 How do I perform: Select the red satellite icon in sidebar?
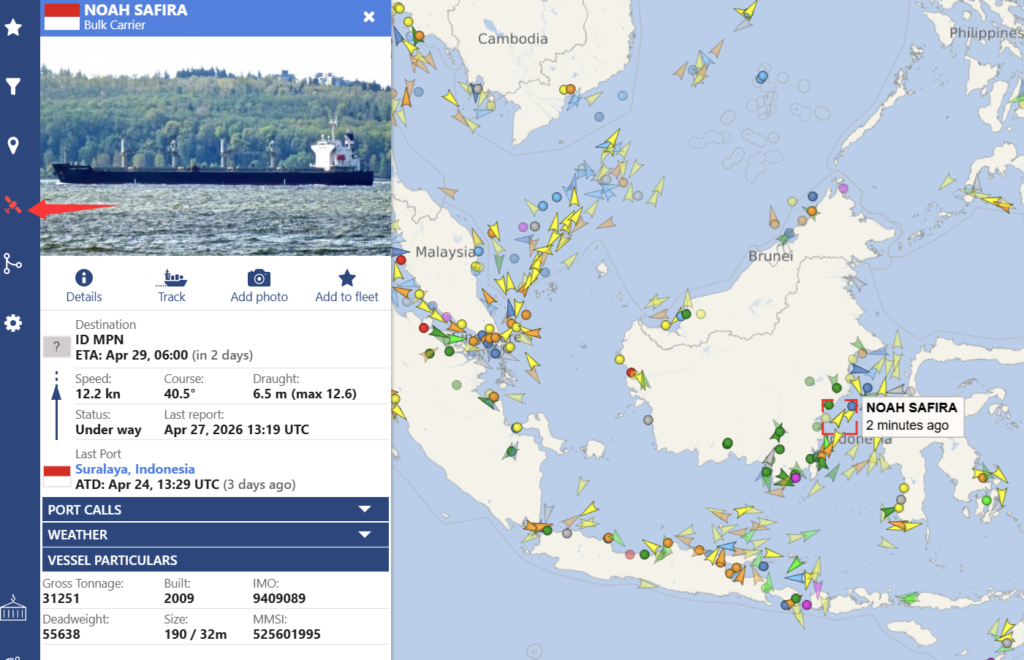coord(13,206)
